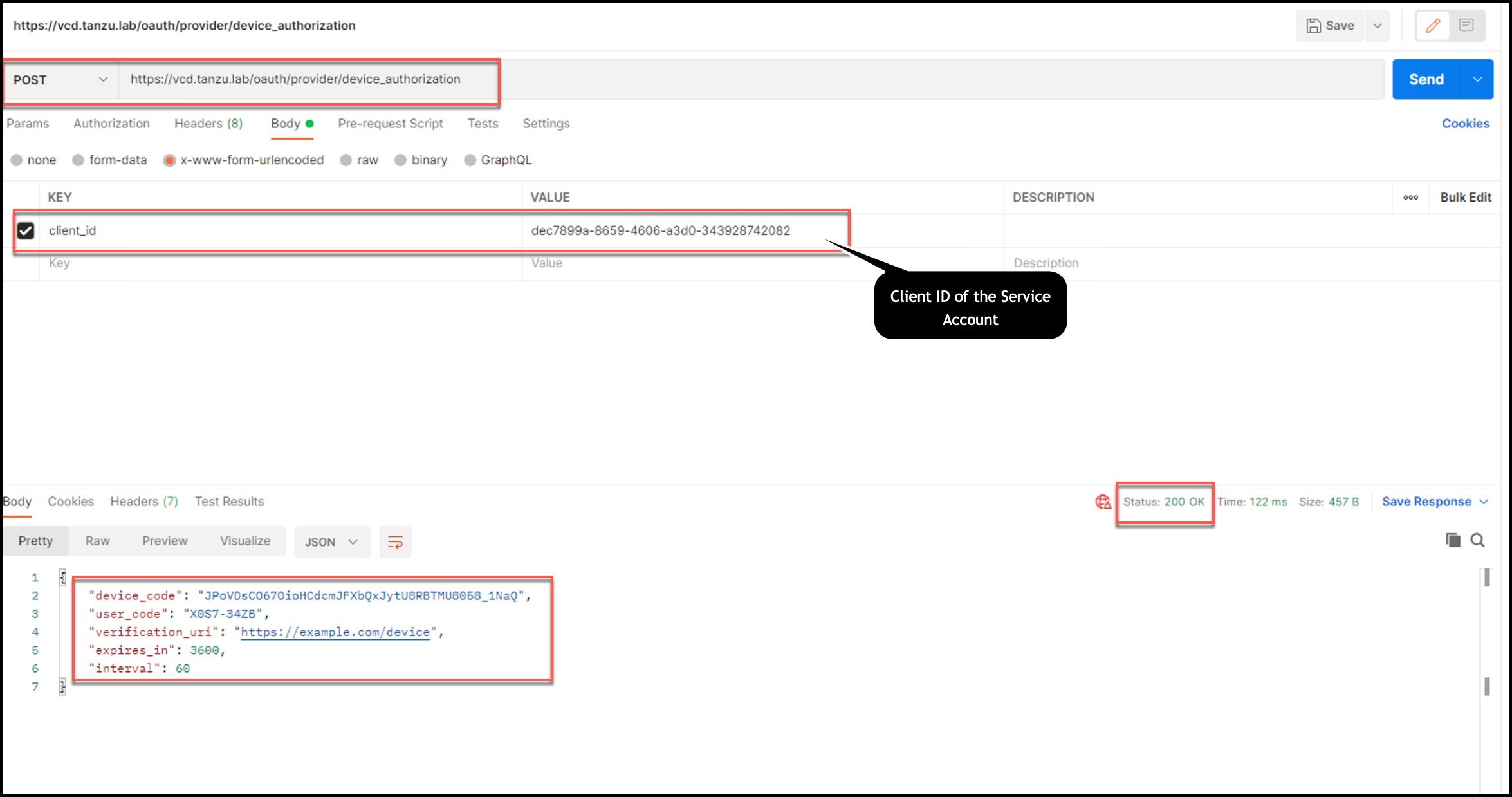Expand the JSON format dropdown
This screenshot has width=1512, height=797.
tap(331, 542)
